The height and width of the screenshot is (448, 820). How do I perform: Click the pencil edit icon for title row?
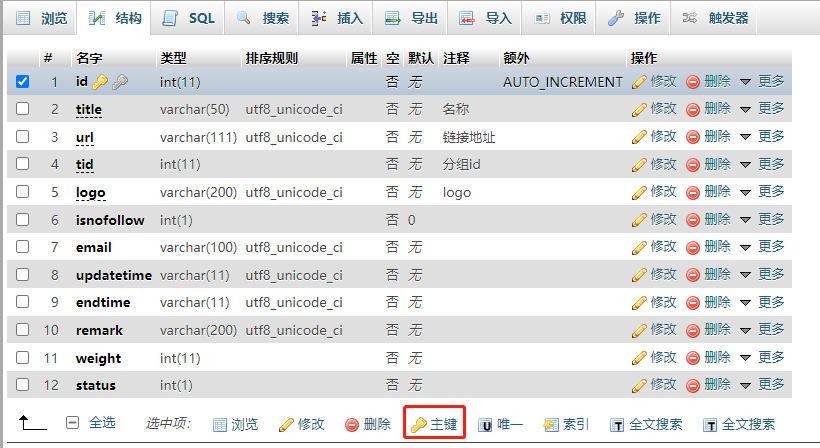coord(640,109)
